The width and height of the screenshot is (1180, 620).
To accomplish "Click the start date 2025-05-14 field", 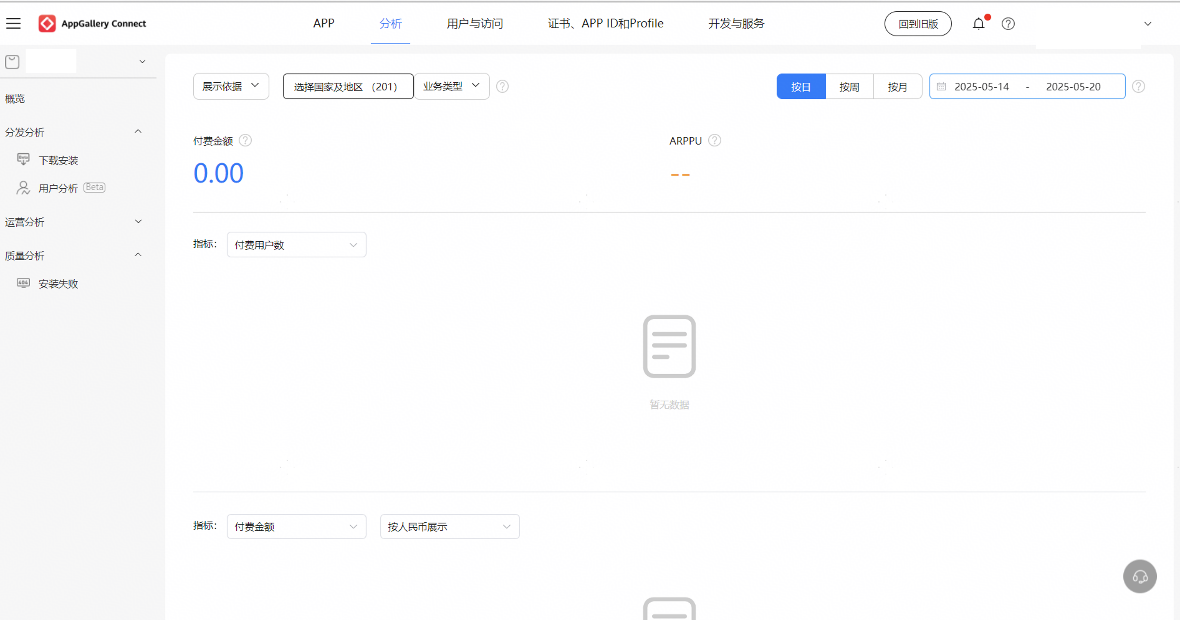I will [981, 87].
